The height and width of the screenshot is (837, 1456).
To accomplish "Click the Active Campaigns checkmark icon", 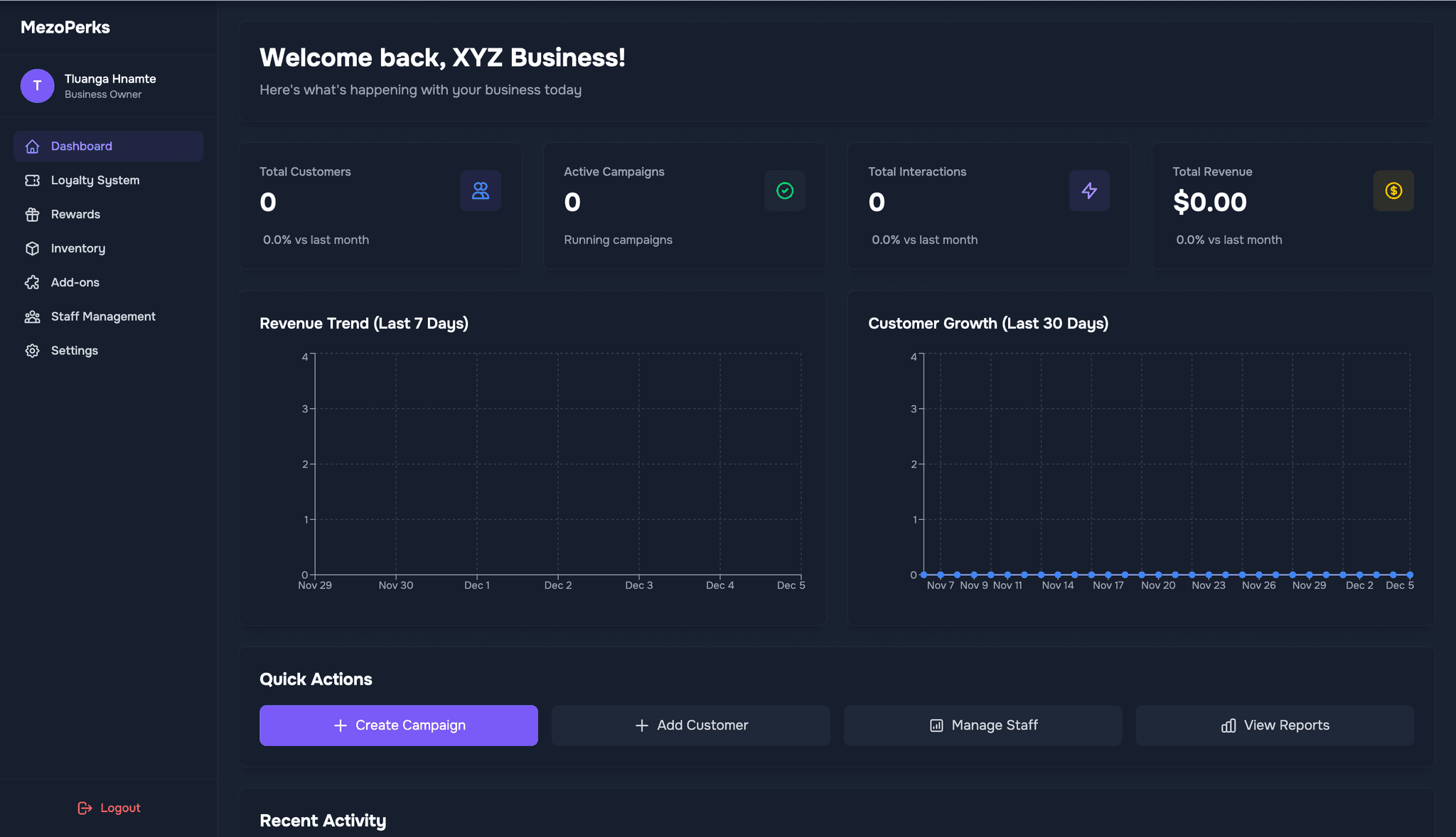I will coord(785,191).
